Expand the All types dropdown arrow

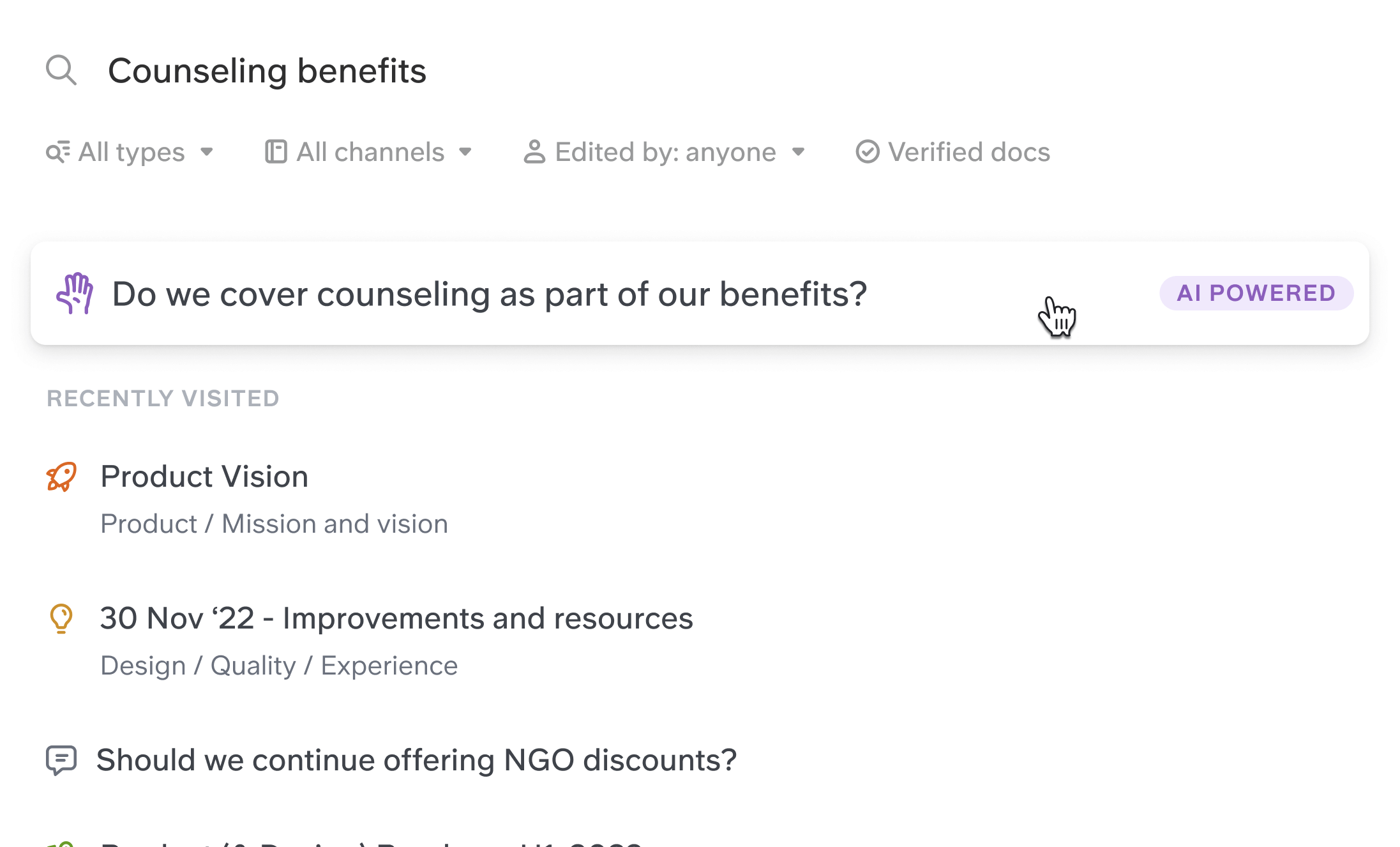point(207,152)
